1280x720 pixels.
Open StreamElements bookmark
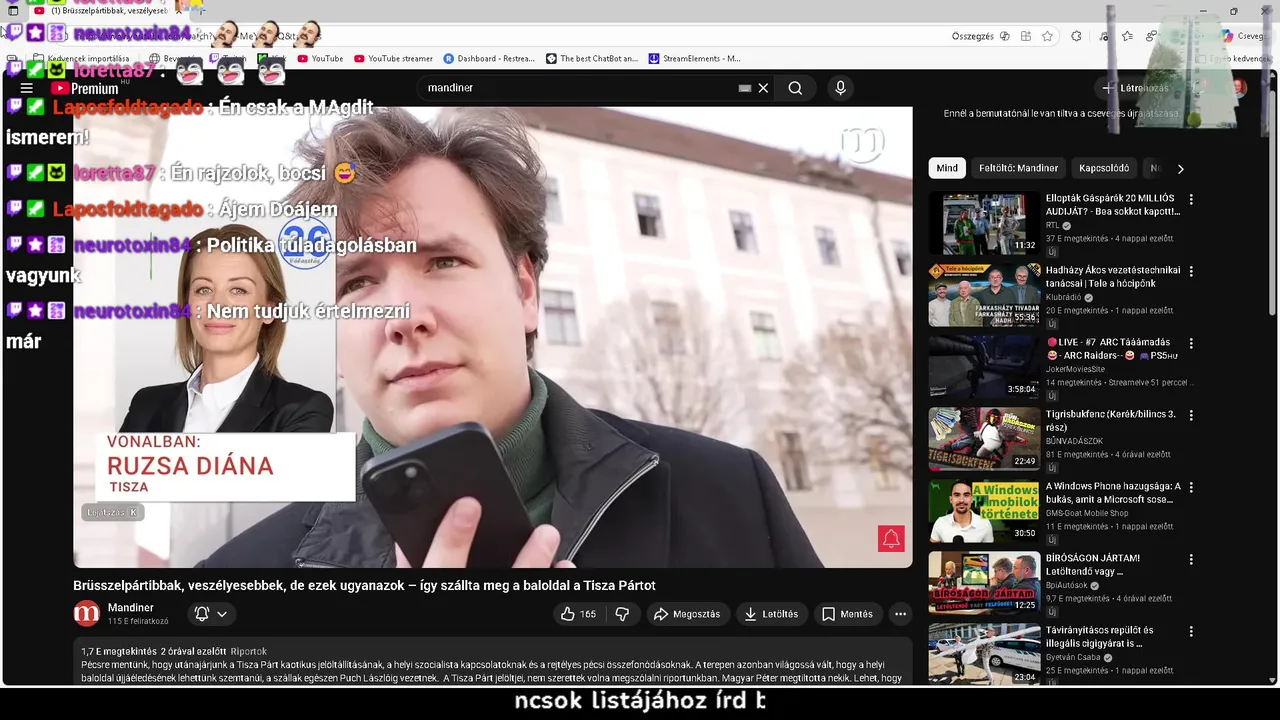[x=695, y=59]
